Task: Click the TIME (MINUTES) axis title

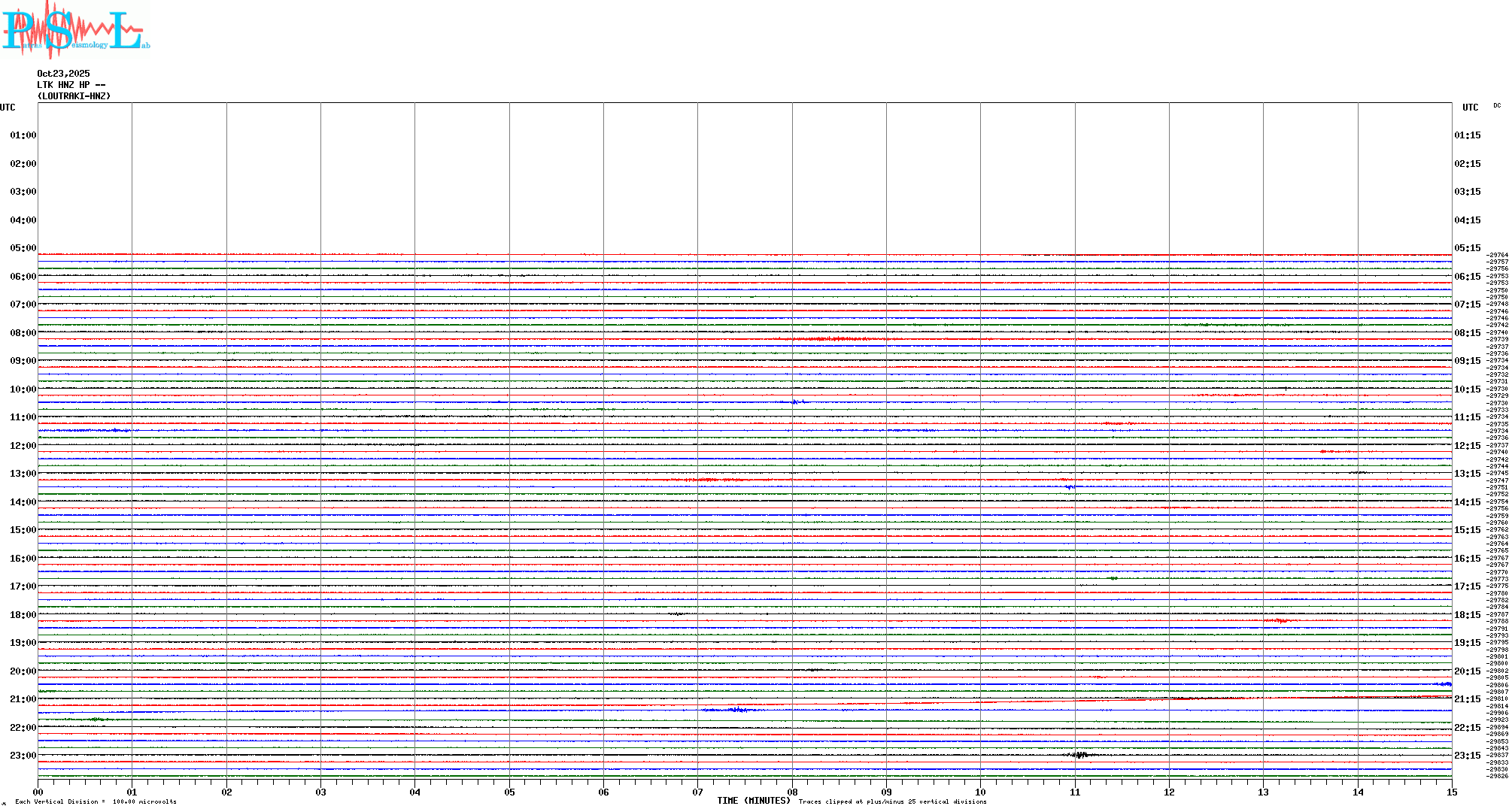Action: click(753, 801)
